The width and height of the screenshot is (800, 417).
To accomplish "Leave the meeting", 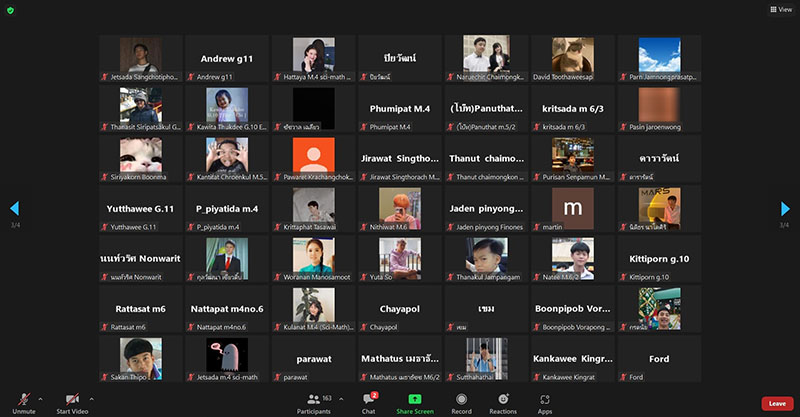I will [x=776, y=403].
